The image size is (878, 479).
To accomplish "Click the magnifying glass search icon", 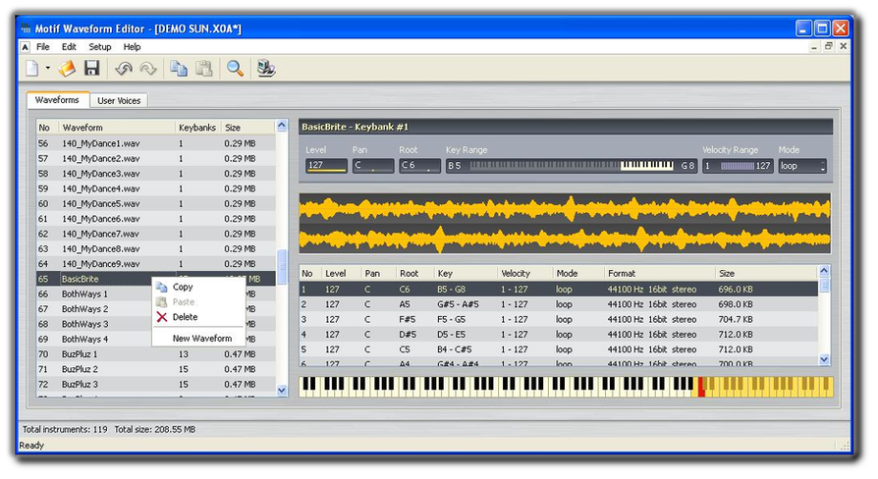I will pos(235,69).
